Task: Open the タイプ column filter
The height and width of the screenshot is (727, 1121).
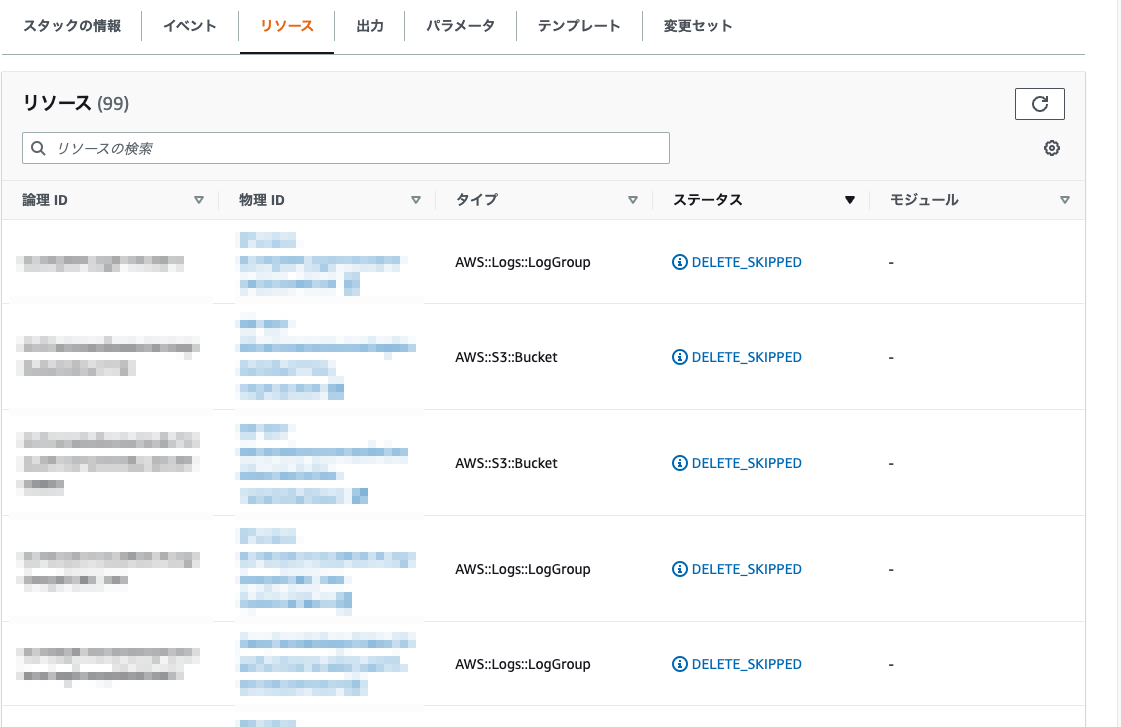Action: click(632, 199)
